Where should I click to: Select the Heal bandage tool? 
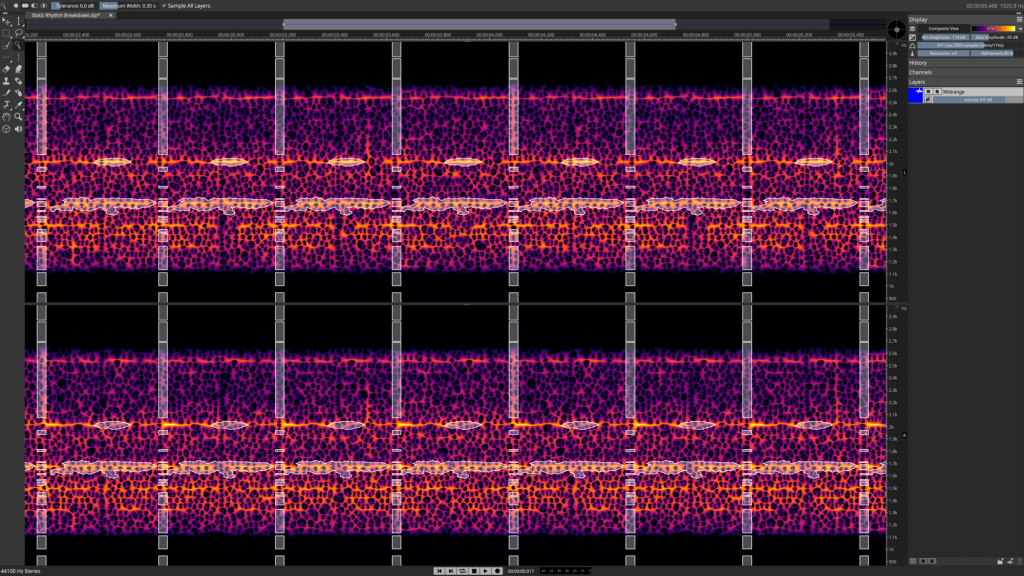(18, 81)
